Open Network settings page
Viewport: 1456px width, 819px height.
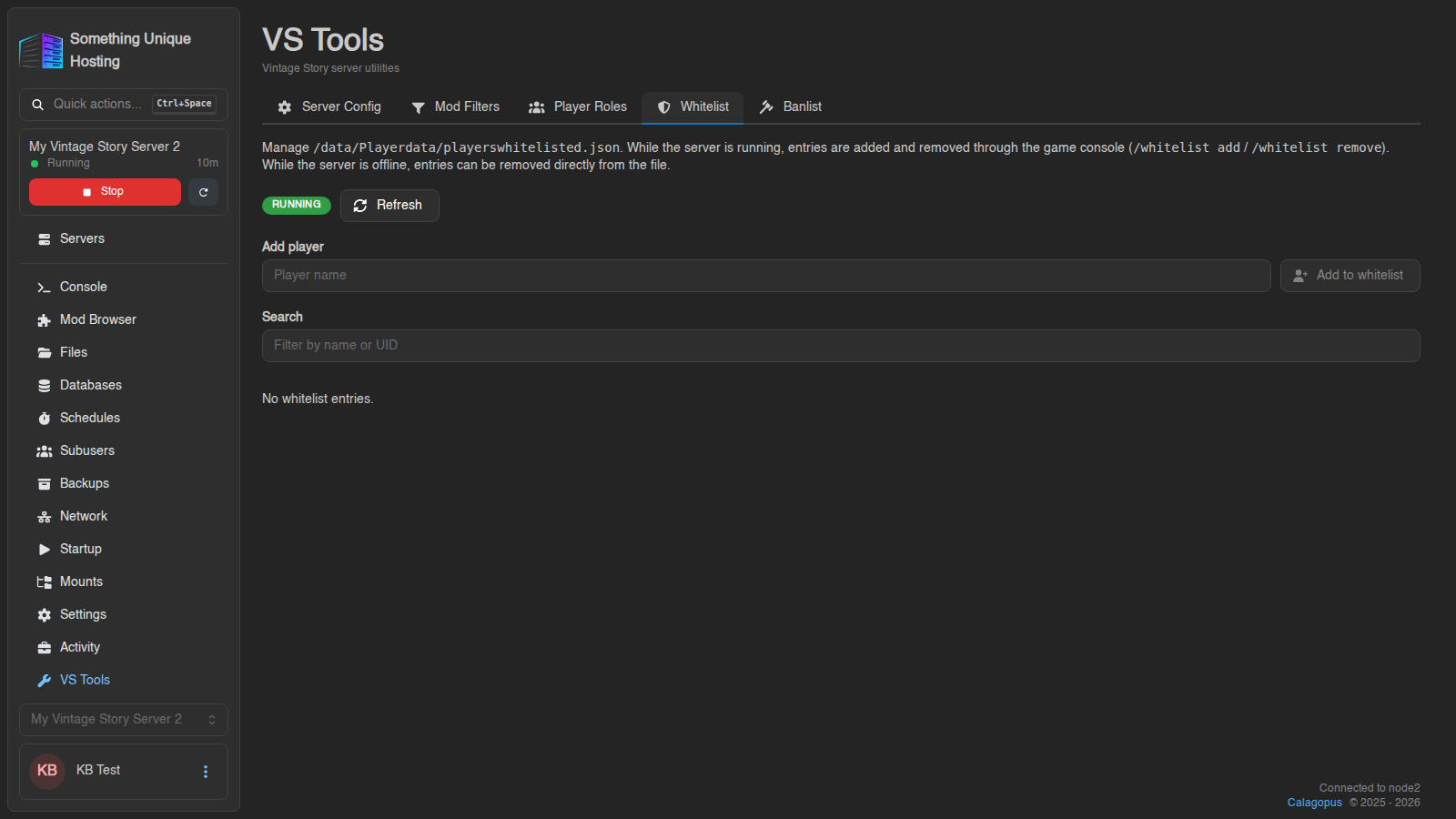pyautogui.click(x=124, y=516)
